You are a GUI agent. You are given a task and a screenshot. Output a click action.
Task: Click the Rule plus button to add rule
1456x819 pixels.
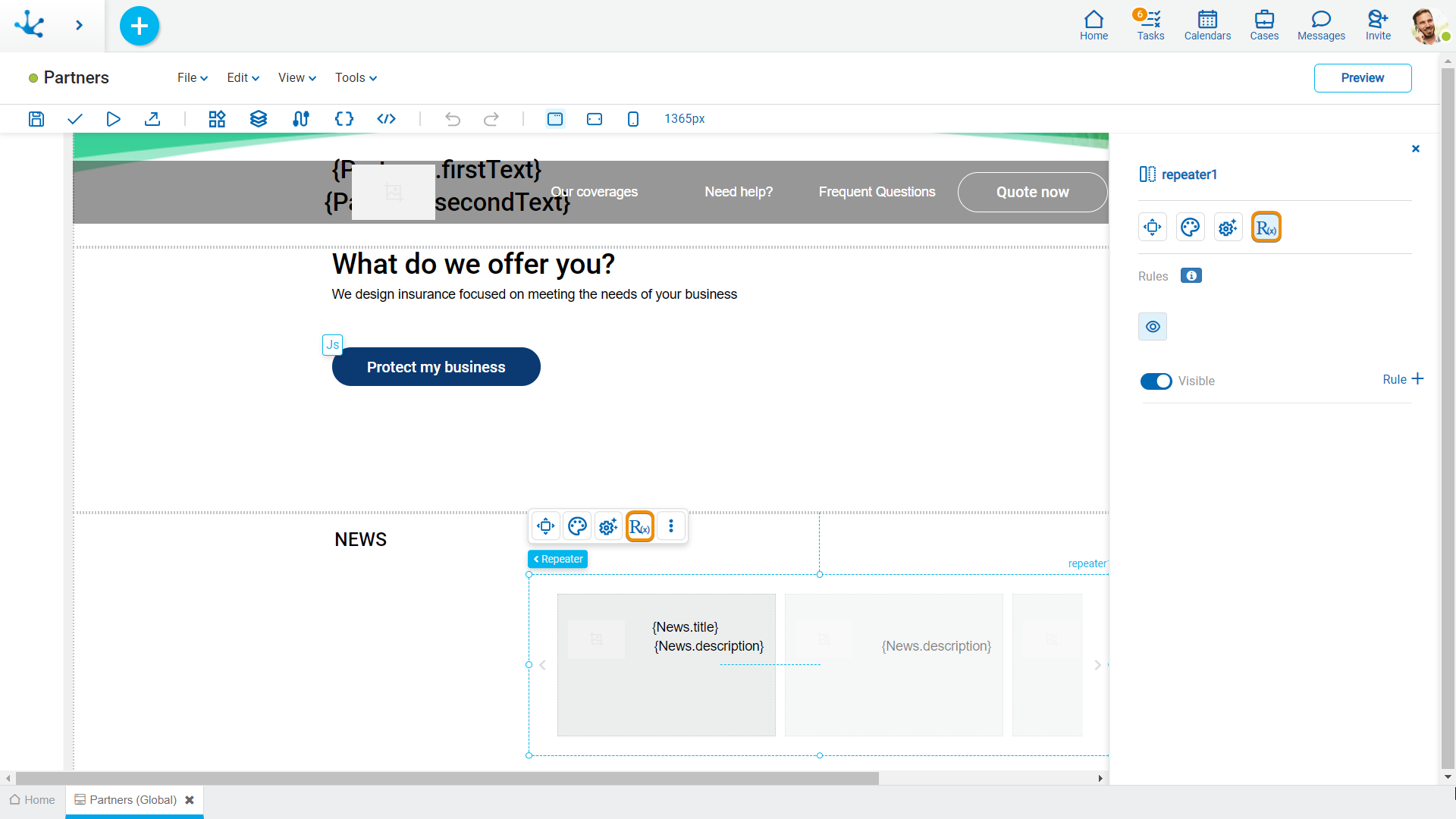(1402, 379)
